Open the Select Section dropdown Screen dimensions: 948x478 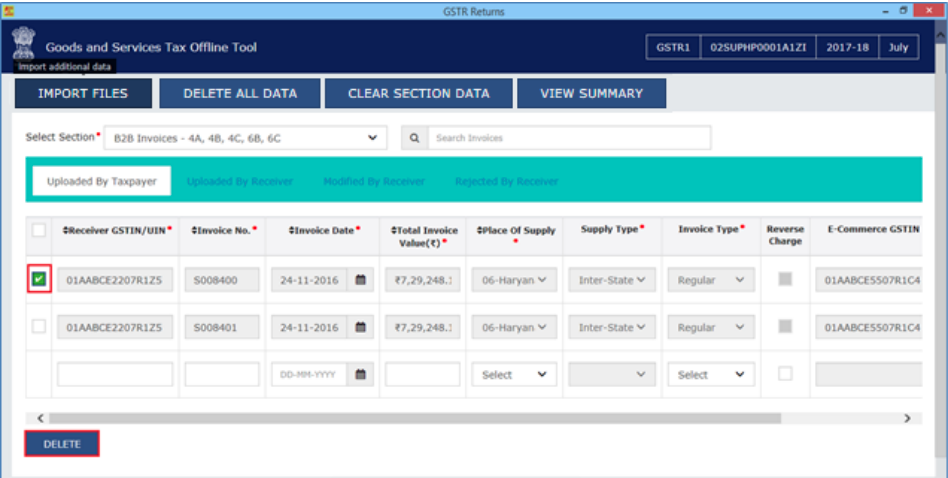pos(245,138)
